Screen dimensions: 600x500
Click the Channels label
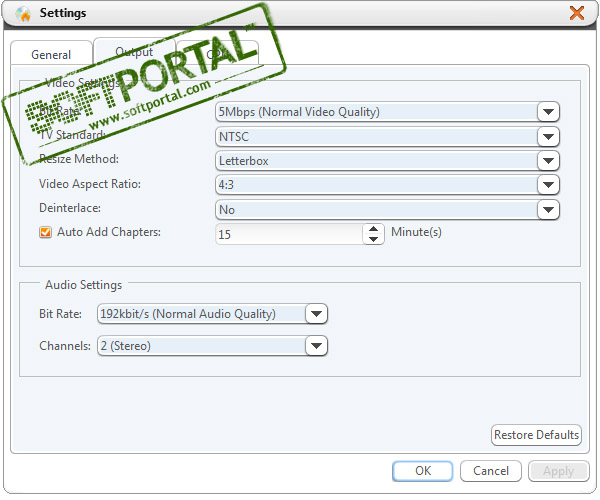pyautogui.click(x=65, y=346)
